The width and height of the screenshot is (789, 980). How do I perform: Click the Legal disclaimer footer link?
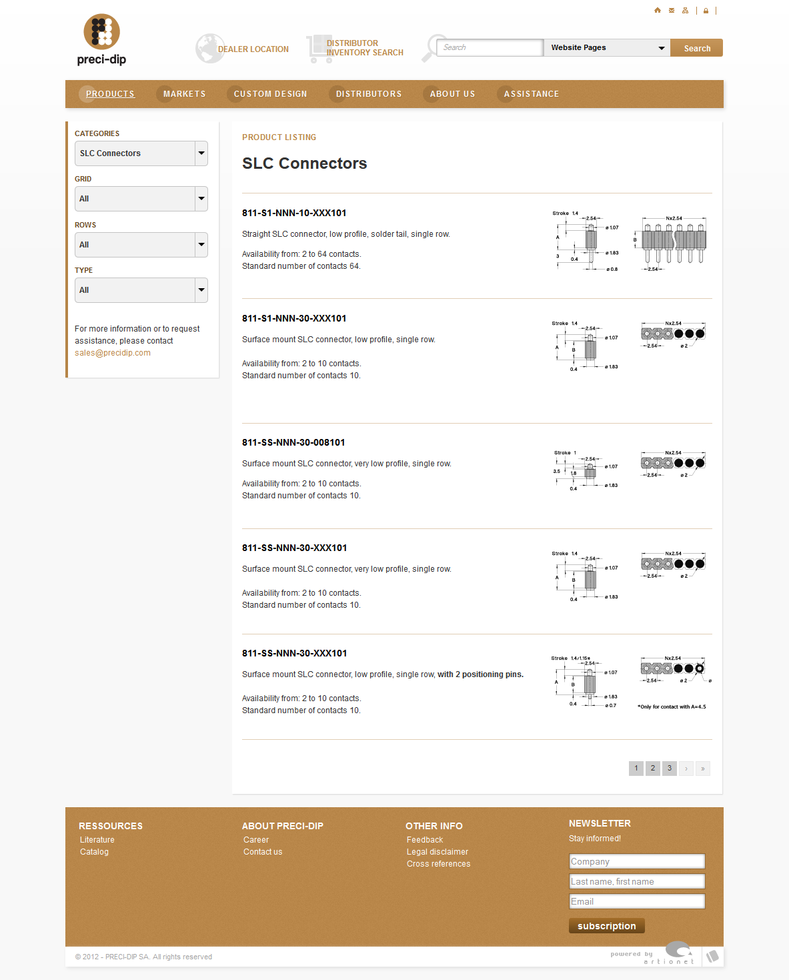point(437,852)
